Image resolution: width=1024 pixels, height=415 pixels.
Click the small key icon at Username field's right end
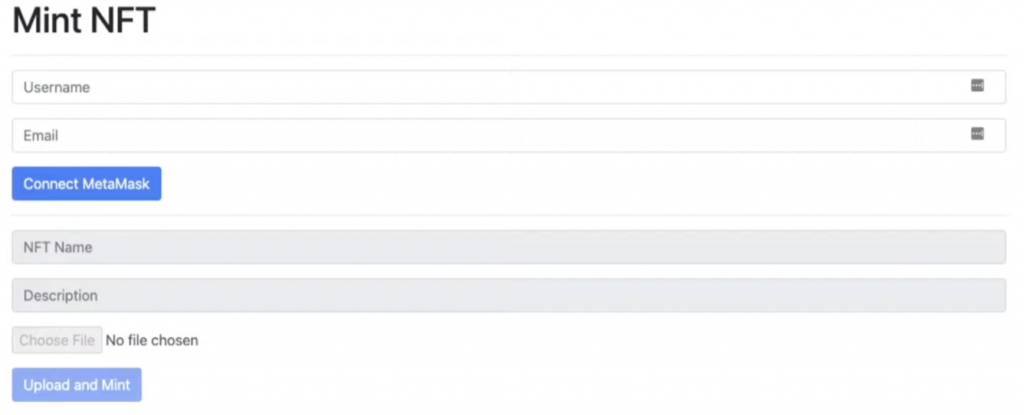coord(977,86)
